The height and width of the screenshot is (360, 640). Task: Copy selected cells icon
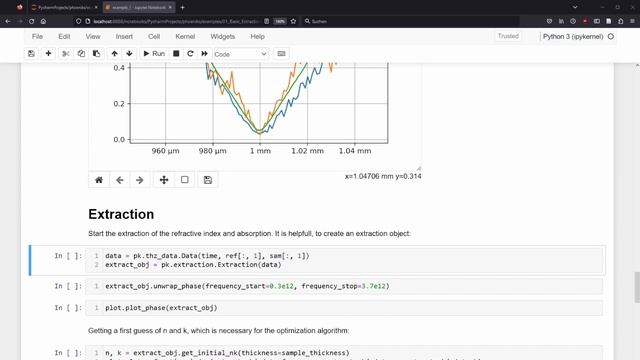click(81, 54)
